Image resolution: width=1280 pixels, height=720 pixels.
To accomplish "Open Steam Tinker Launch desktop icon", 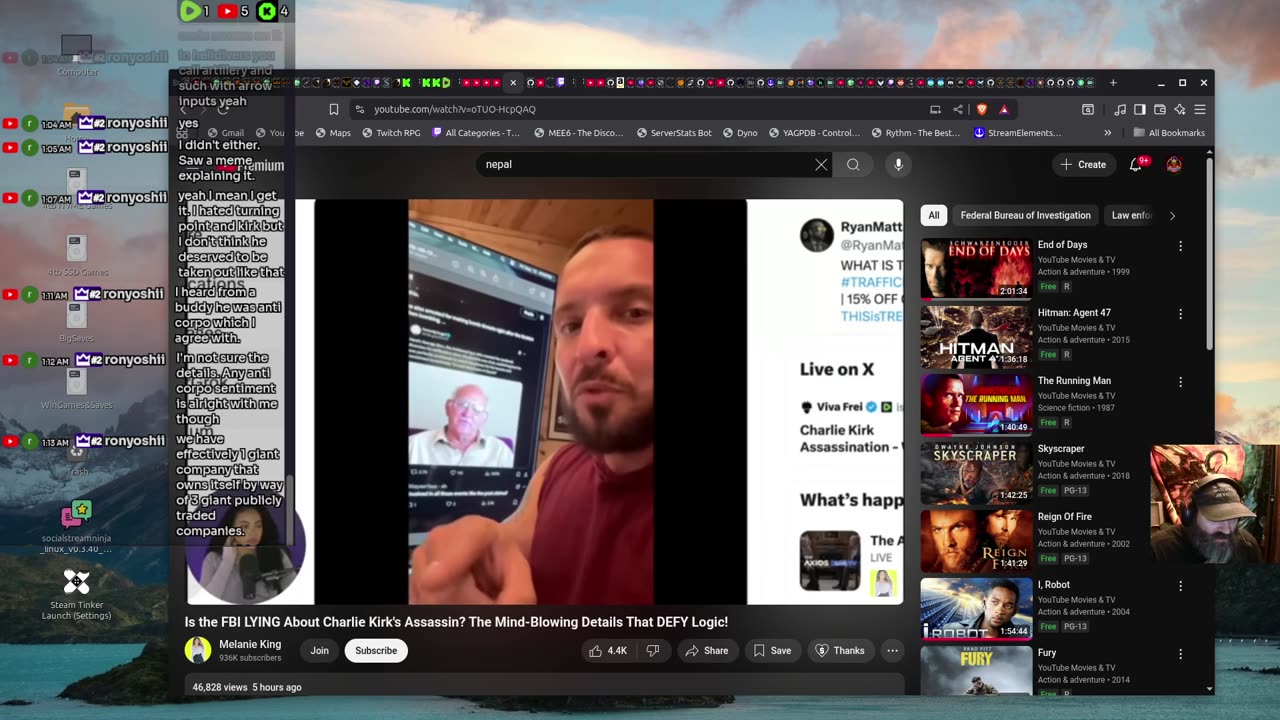I will pyautogui.click(x=77, y=594).
